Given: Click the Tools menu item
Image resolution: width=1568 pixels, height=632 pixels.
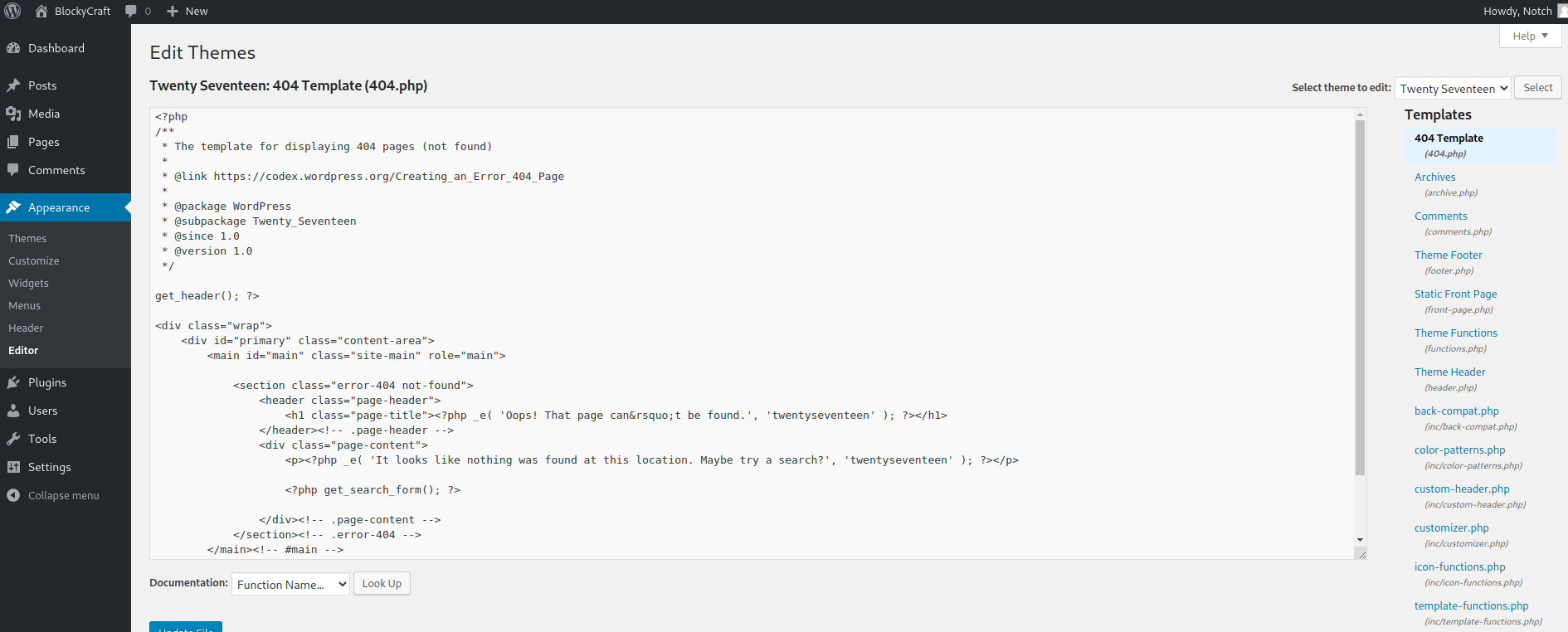Looking at the screenshot, I should click(66, 439).
